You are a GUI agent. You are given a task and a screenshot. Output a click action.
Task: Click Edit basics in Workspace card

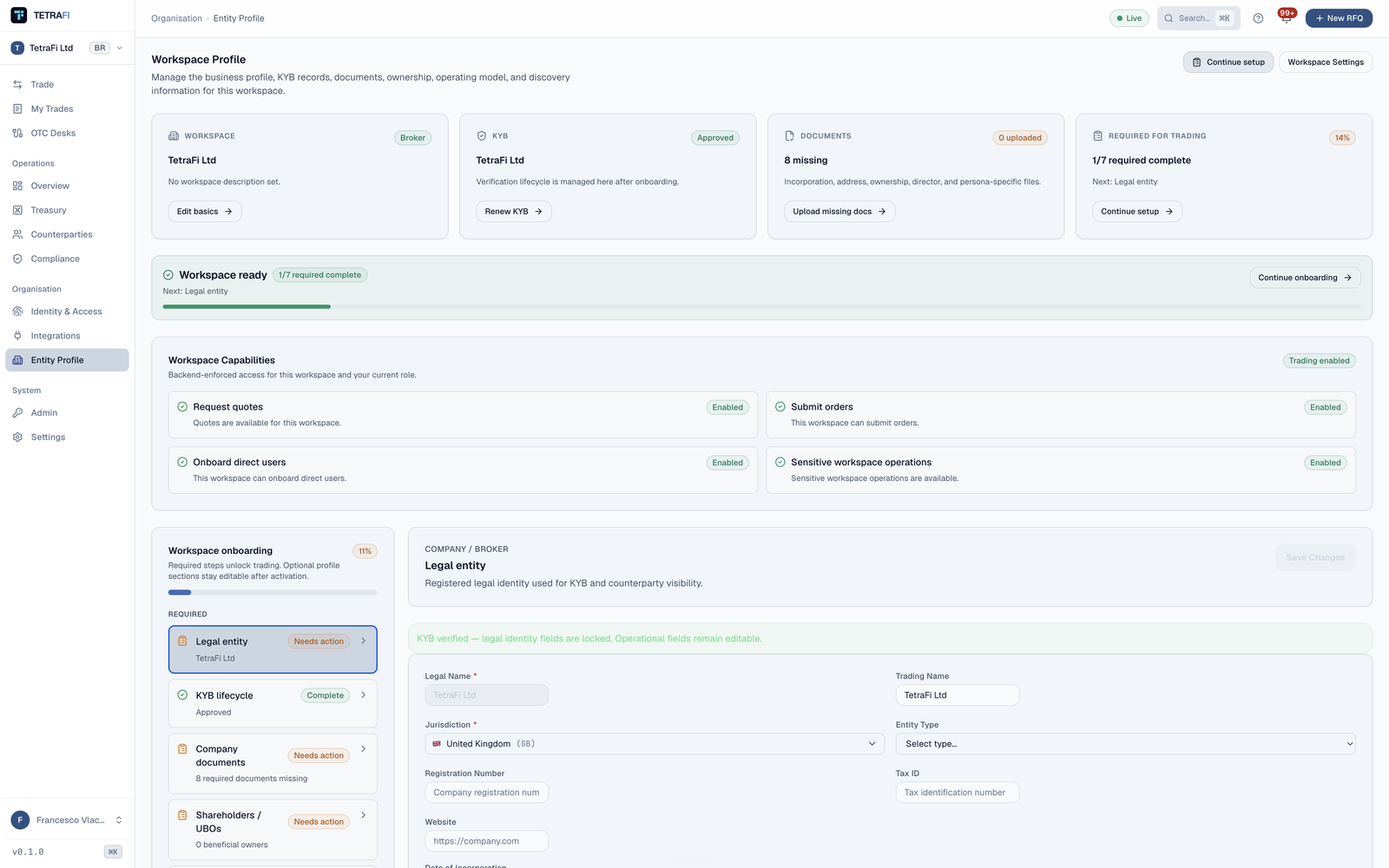pos(205,212)
